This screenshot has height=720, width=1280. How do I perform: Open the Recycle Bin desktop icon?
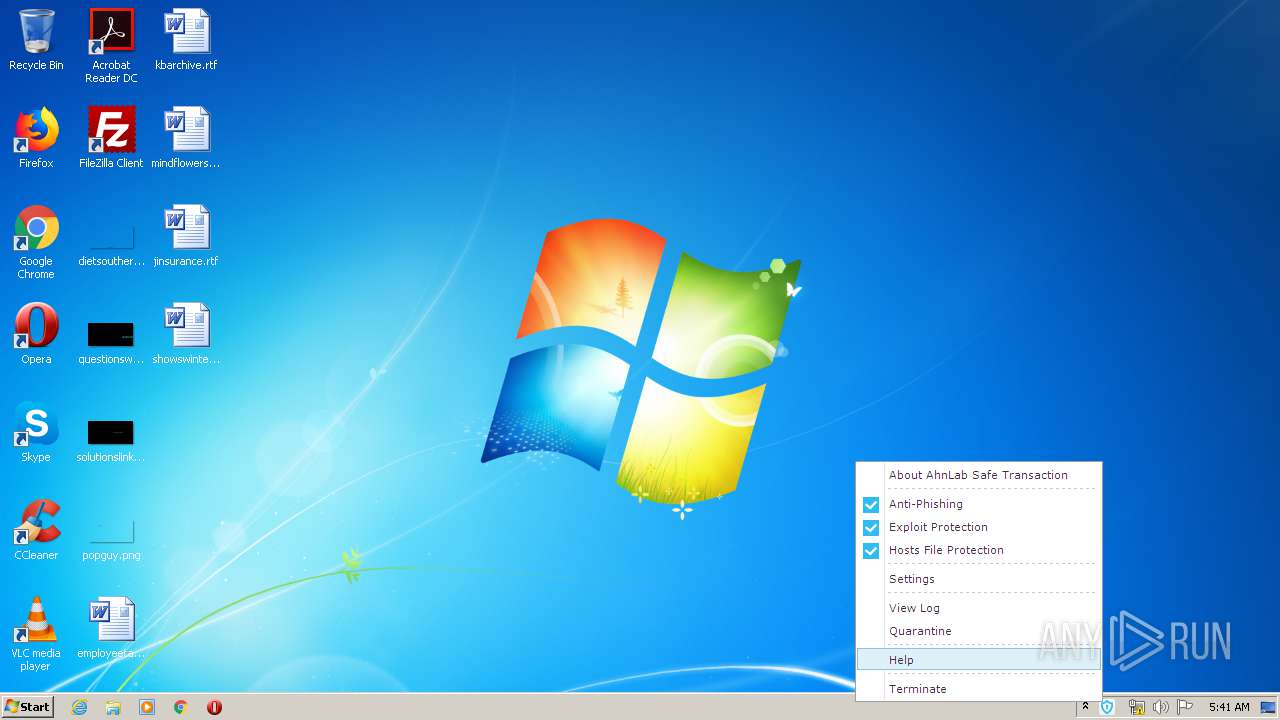tap(36, 41)
